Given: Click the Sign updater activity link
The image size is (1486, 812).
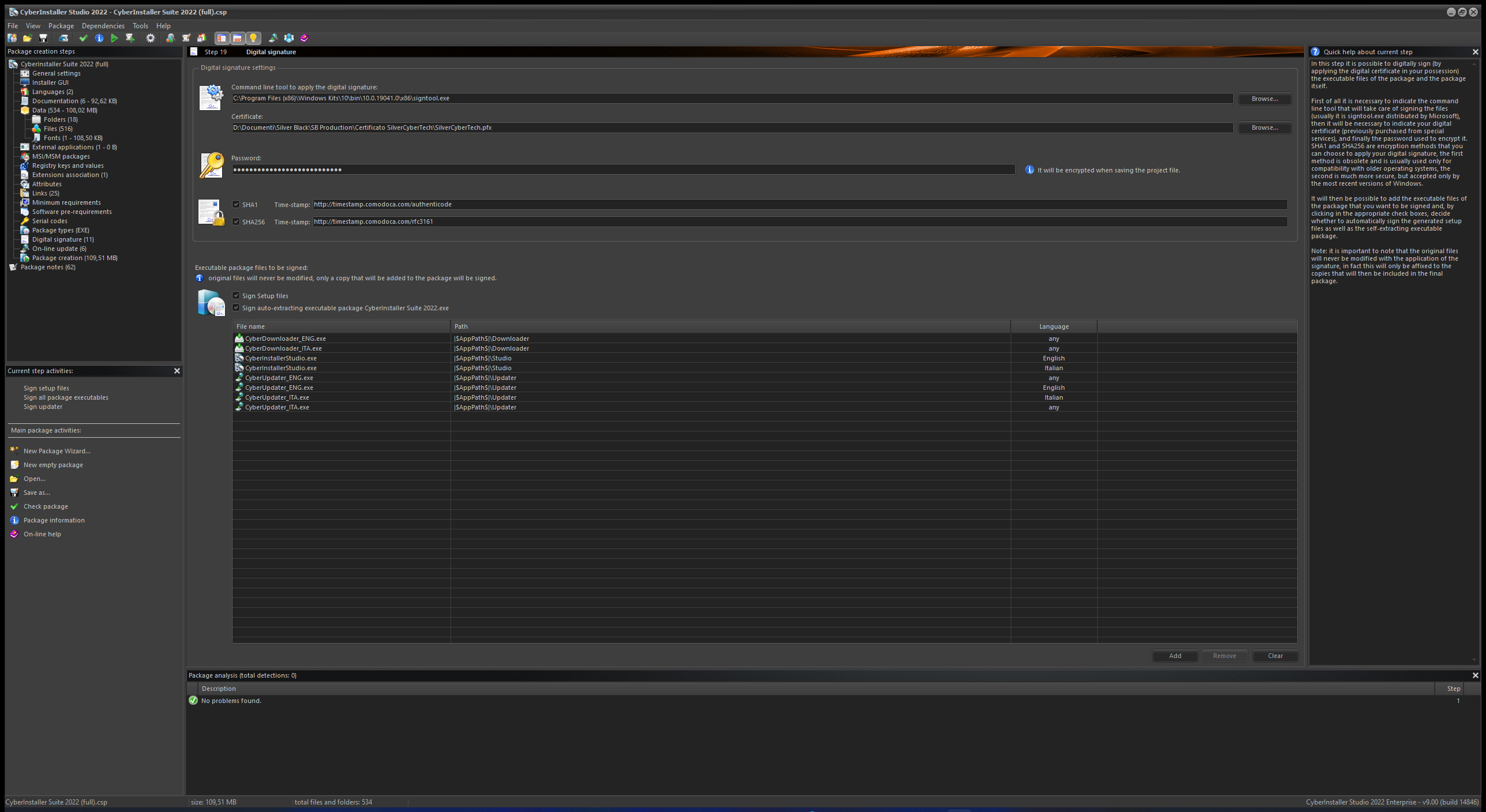Looking at the screenshot, I should 43,407.
